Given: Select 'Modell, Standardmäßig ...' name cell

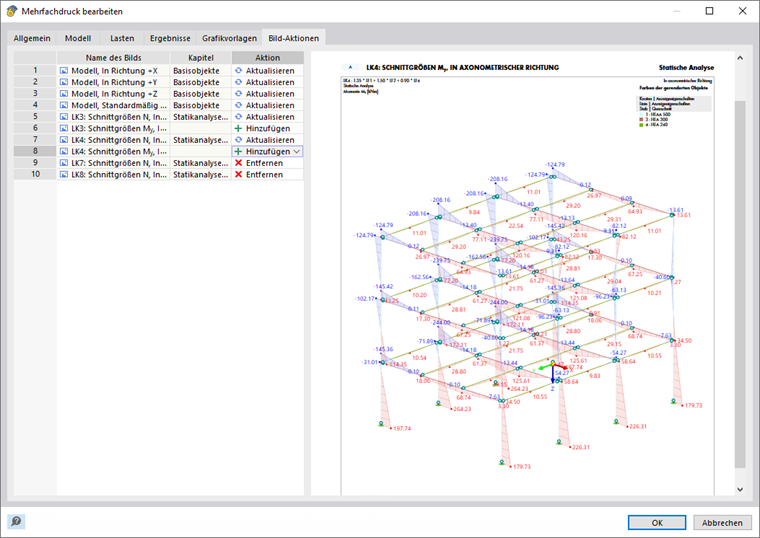Looking at the screenshot, I should [113, 105].
